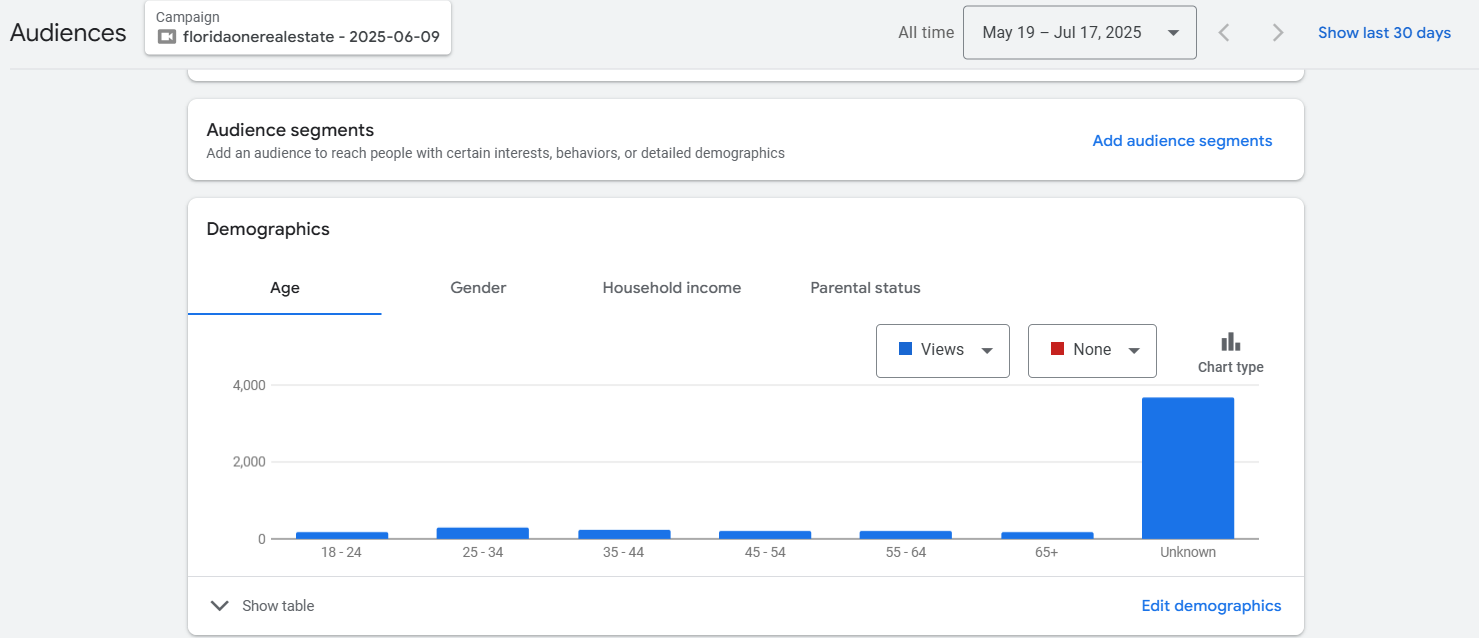Image resolution: width=1479 pixels, height=638 pixels.
Task: Click the Audience segments heading
Action: point(290,130)
